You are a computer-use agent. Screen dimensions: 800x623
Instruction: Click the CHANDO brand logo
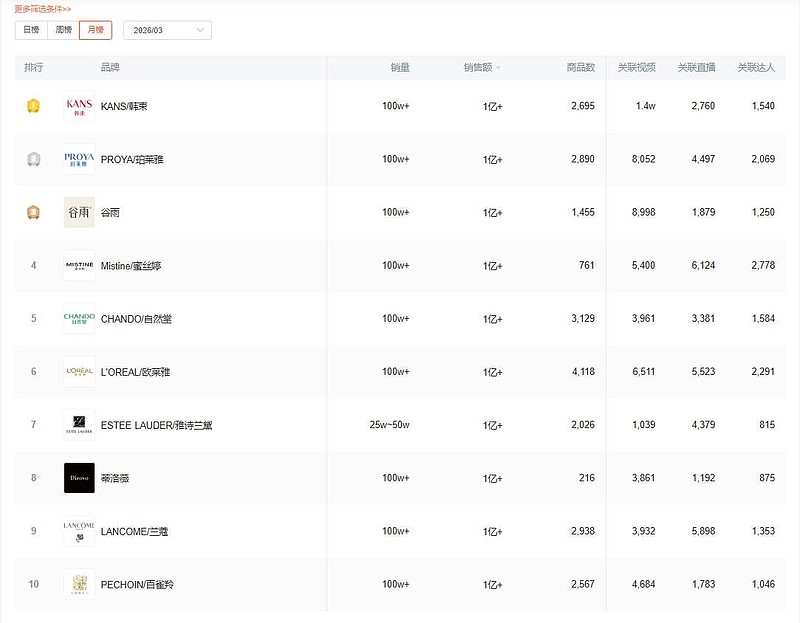[x=79, y=318]
